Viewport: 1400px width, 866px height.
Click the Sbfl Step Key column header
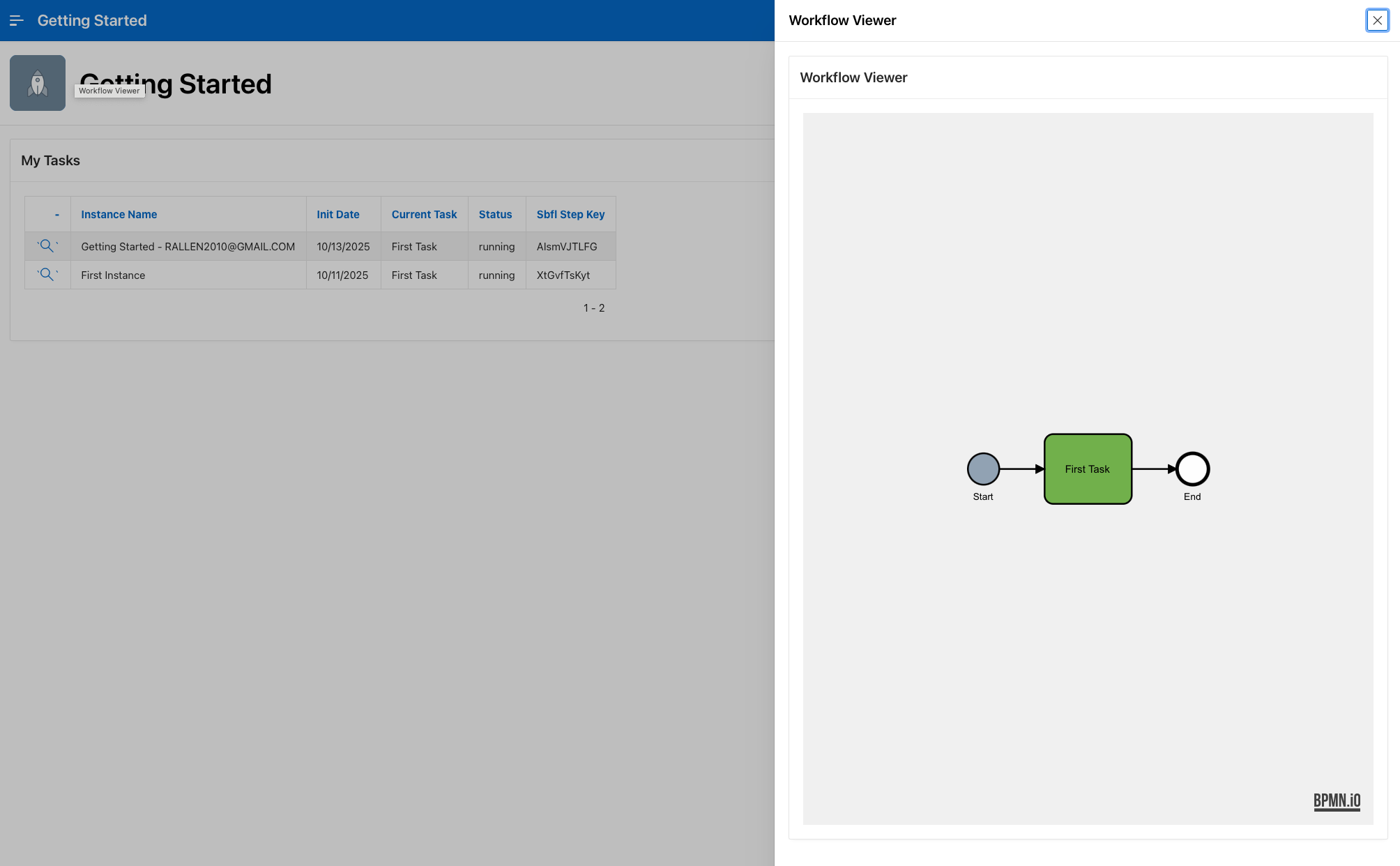tap(570, 215)
